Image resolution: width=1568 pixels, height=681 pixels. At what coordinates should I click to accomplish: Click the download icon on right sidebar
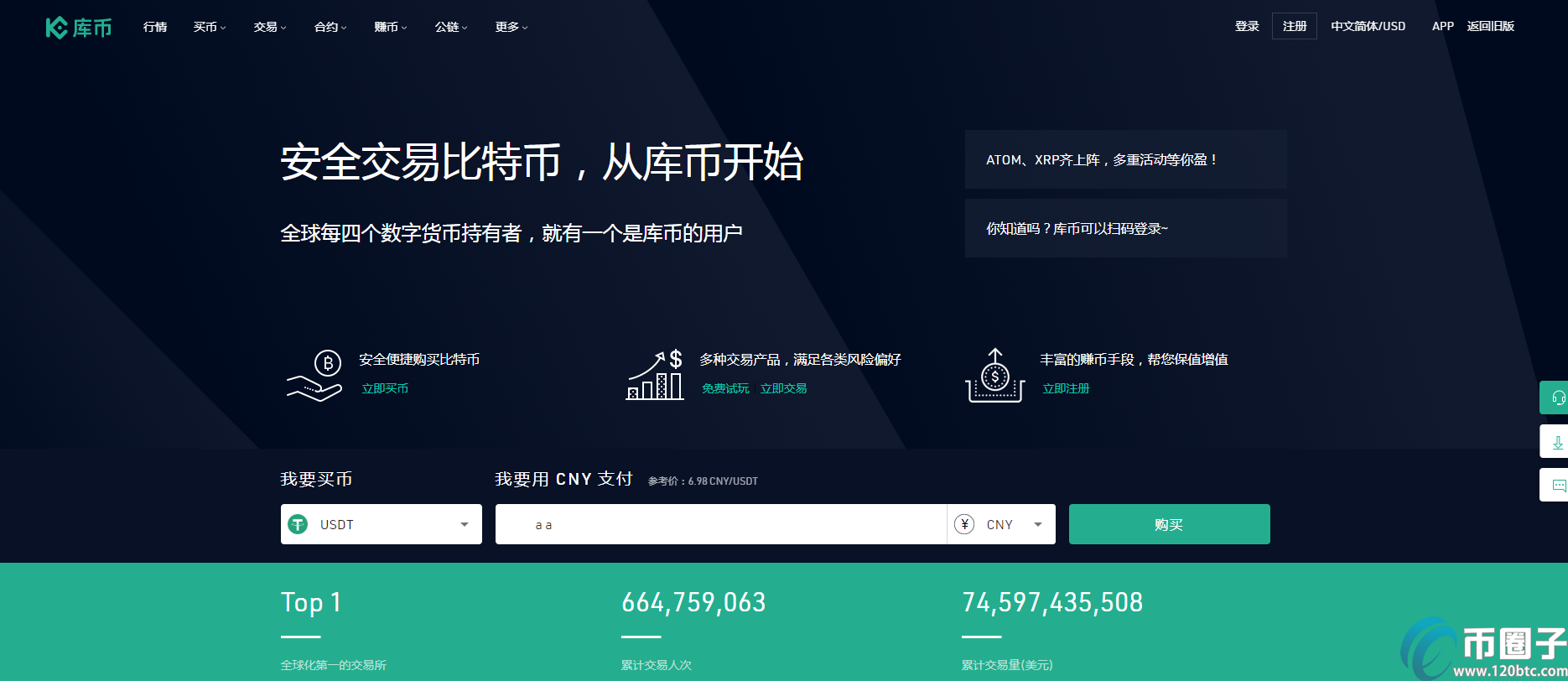coord(1557,441)
